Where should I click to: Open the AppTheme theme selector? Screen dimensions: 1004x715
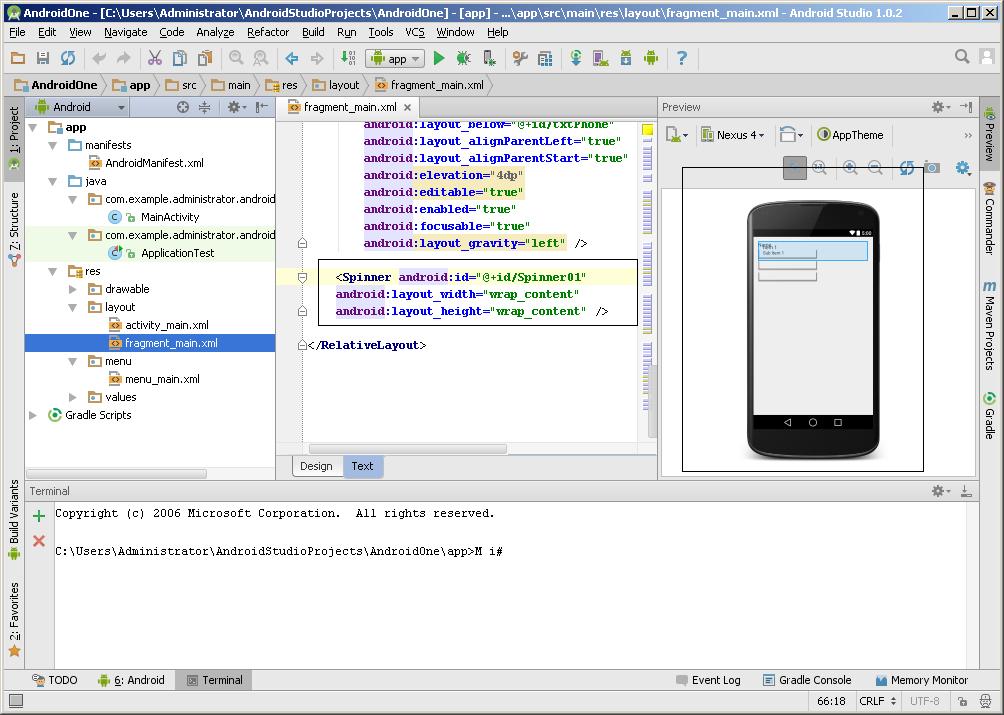tap(851, 135)
